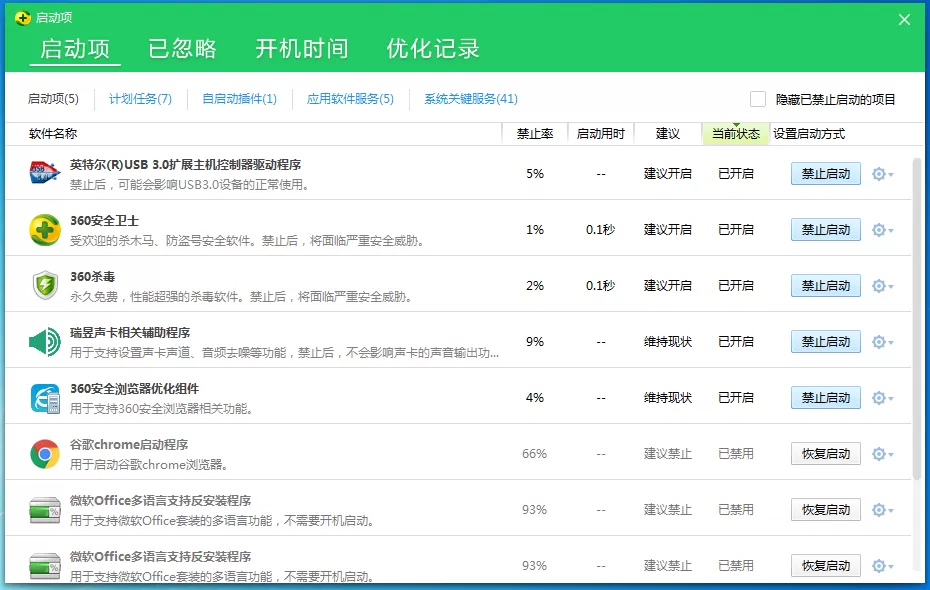Open gear settings for 谷歌chrome row
930x590 pixels.
coord(883,454)
